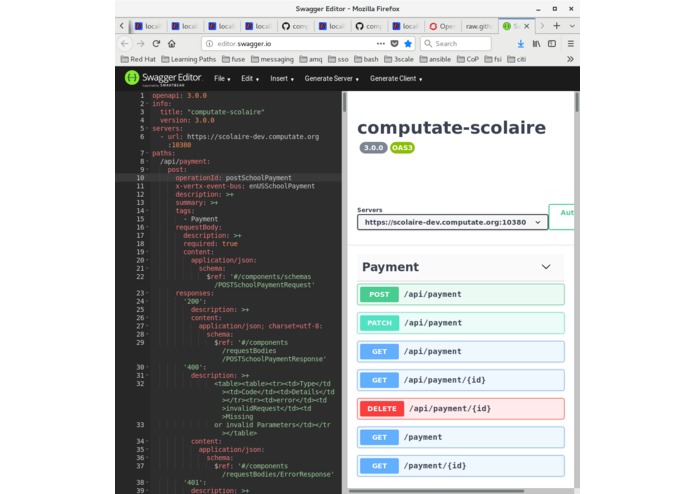Open the Insert menu

point(282,78)
